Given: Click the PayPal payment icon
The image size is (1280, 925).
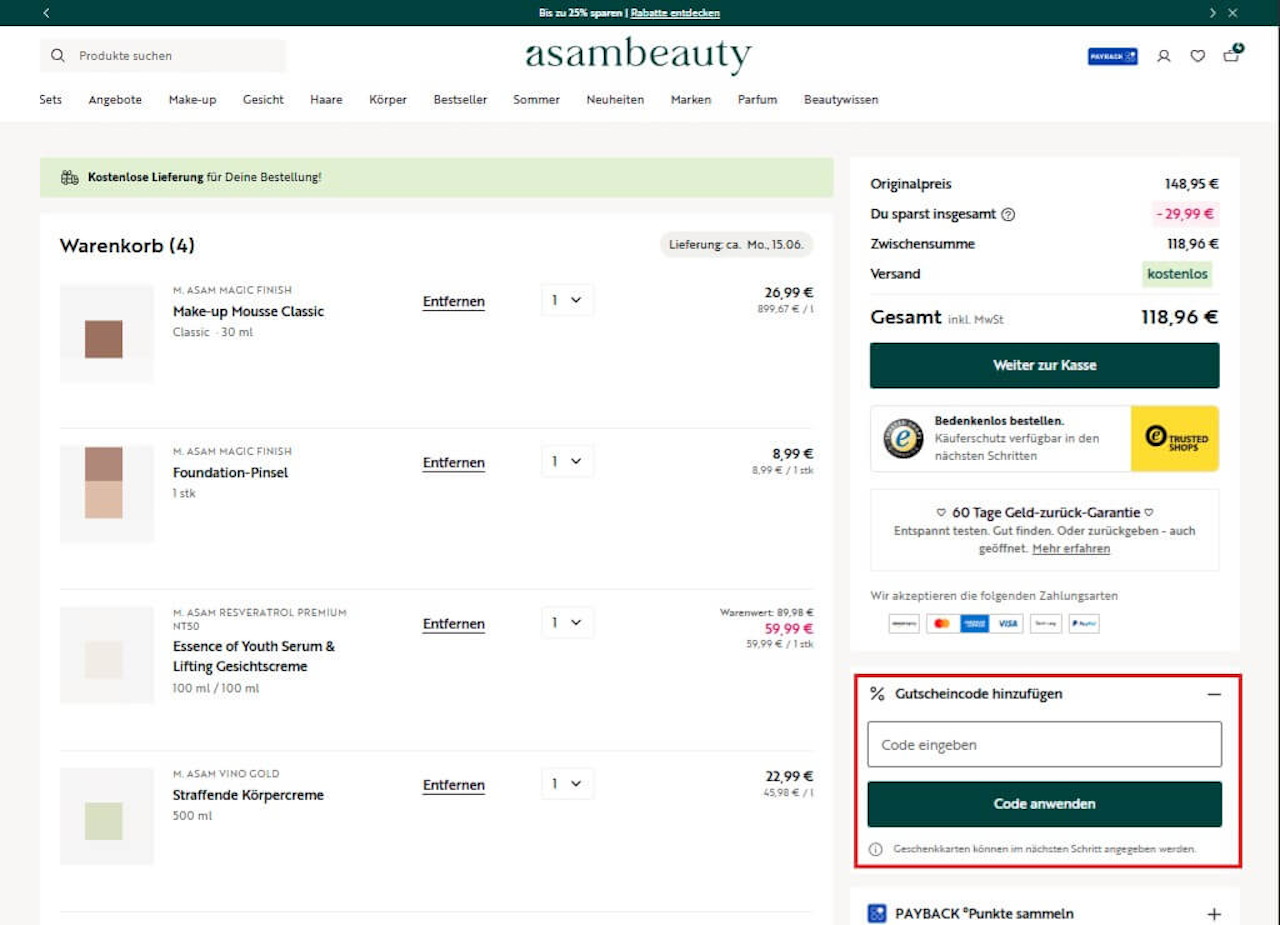Looking at the screenshot, I should [1083, 623].
